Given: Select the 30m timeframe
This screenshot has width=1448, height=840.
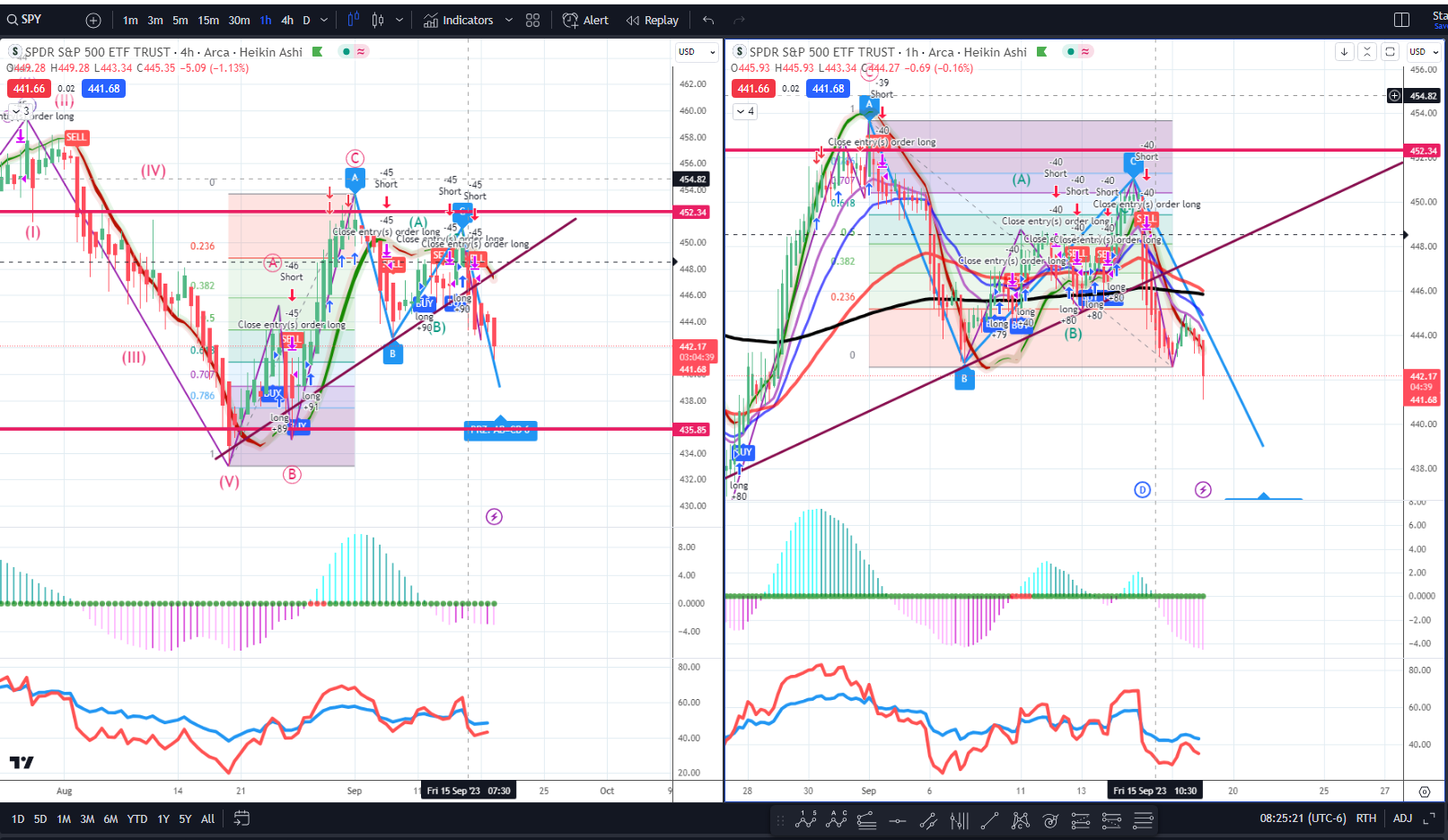Looking at the screenshot, I should tap(239, 20).
